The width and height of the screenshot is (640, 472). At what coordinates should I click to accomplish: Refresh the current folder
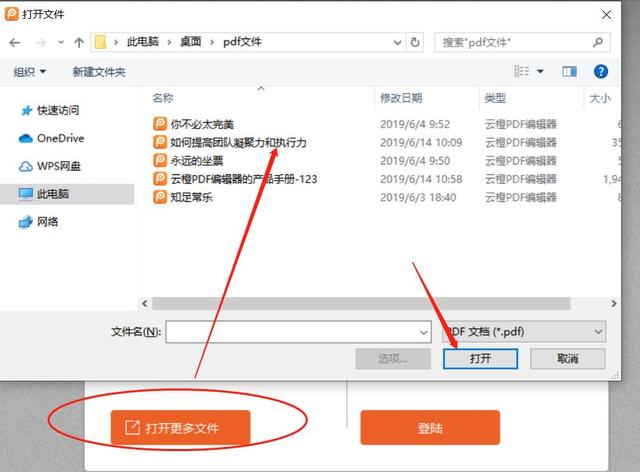(415, 42)
